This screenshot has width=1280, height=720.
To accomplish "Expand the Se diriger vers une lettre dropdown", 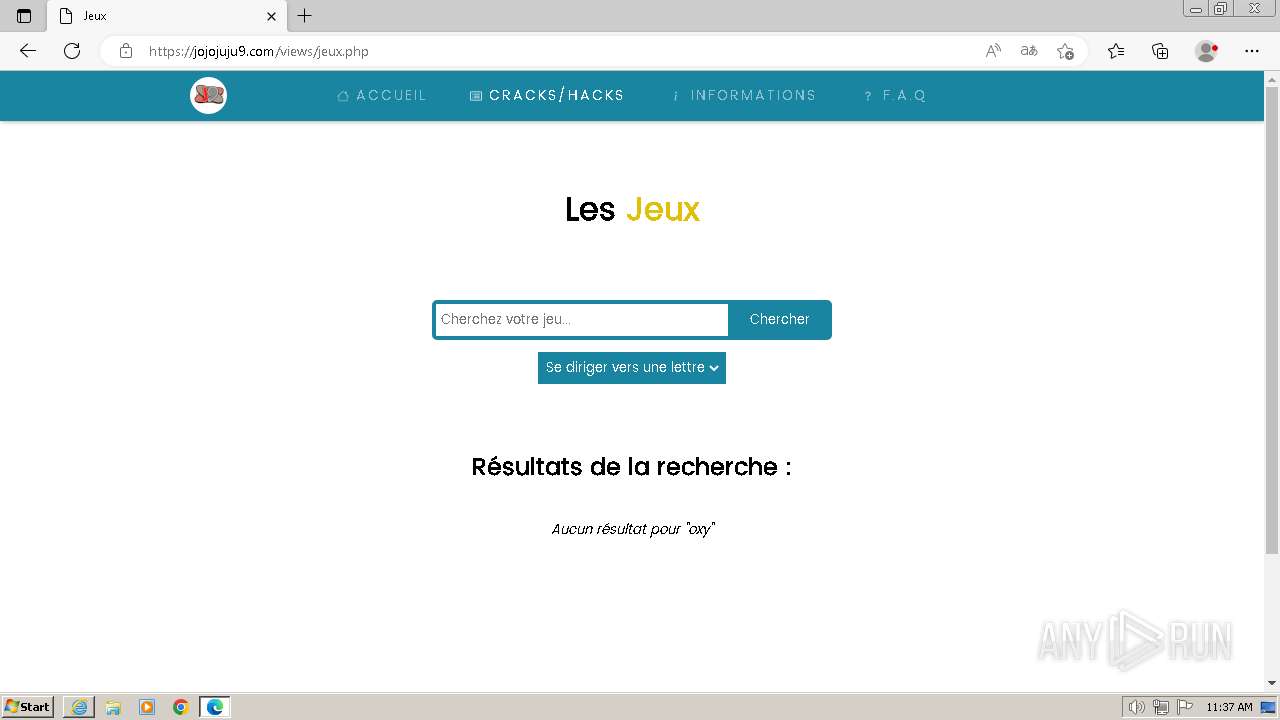I will point(632,368).
